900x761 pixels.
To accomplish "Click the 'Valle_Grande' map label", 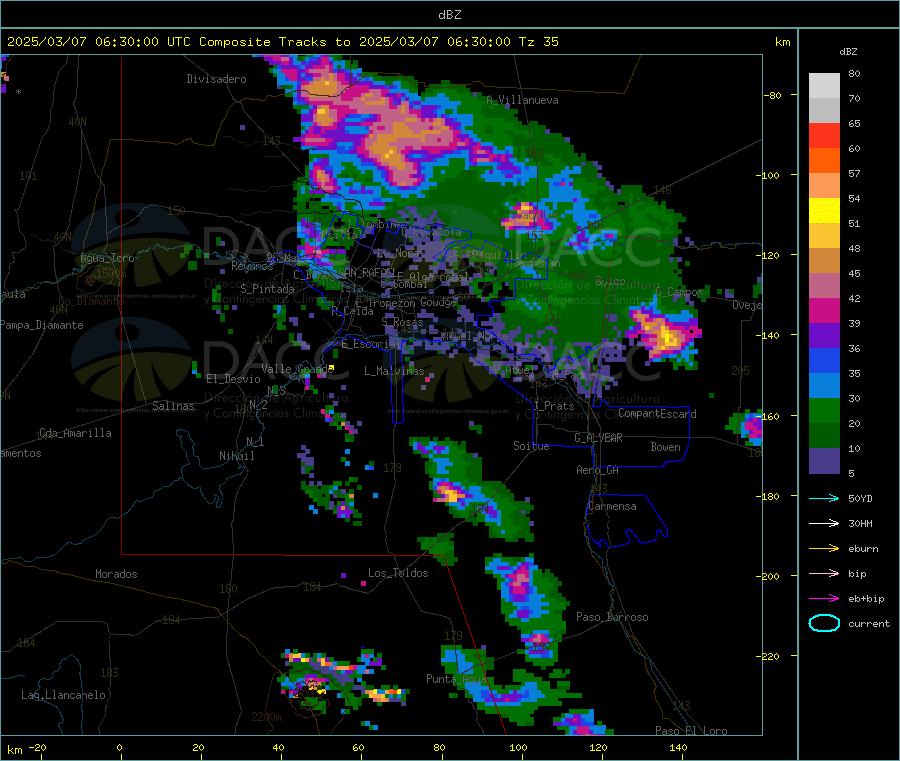I will (x=297, y=369).
